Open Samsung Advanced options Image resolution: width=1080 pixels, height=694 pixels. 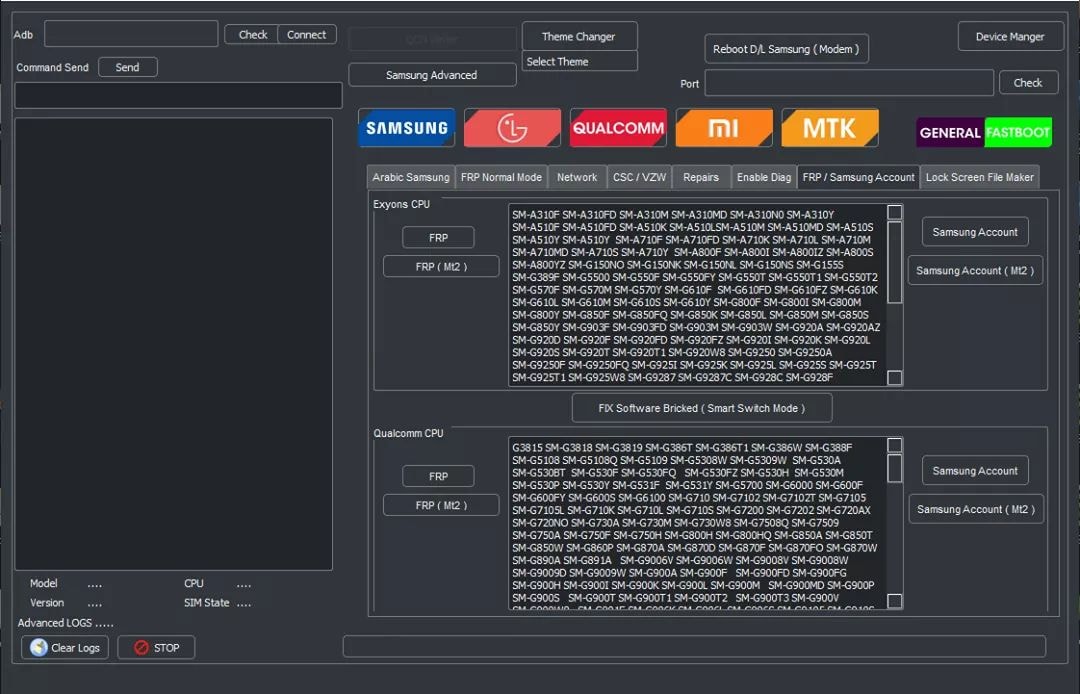tap(432, 75)
